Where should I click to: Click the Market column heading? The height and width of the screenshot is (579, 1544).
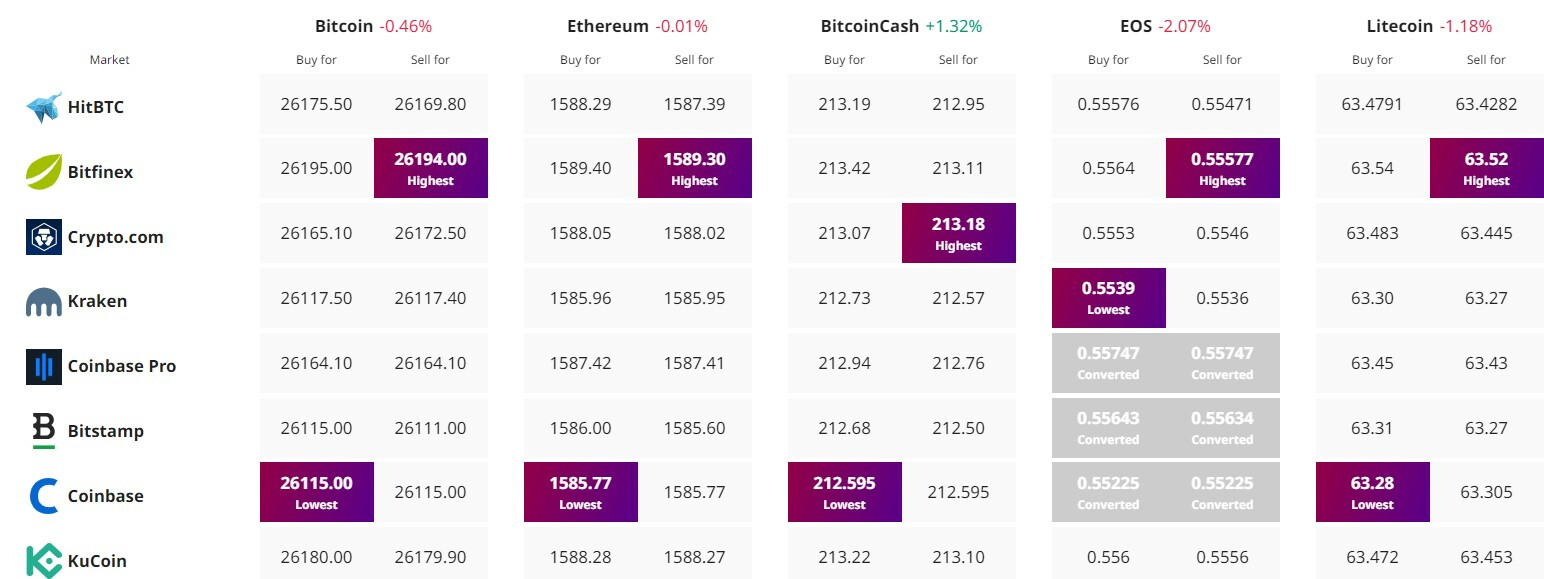tap(109, 59)
